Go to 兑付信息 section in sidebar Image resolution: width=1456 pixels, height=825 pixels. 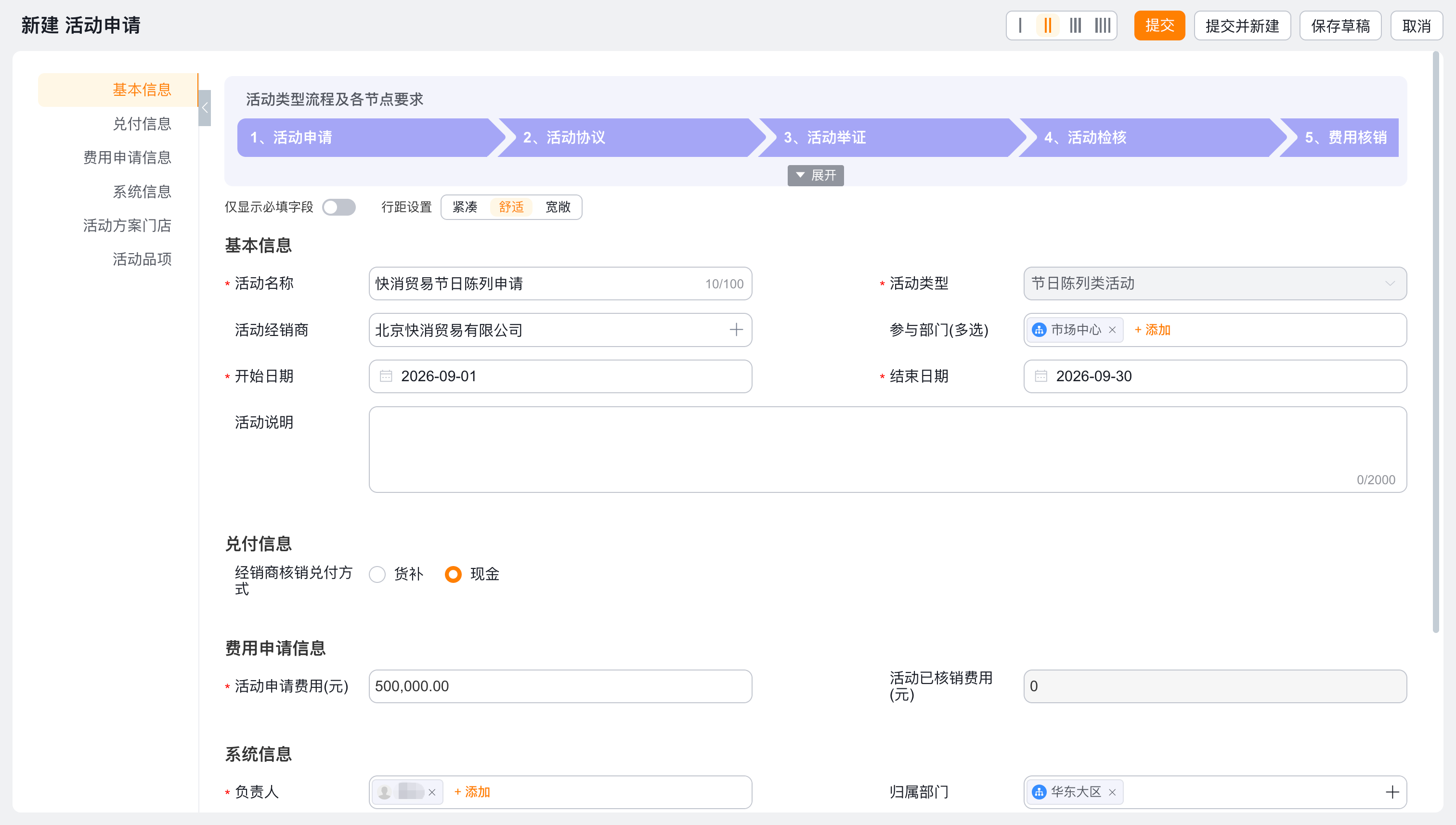click(x=142, y=124)
